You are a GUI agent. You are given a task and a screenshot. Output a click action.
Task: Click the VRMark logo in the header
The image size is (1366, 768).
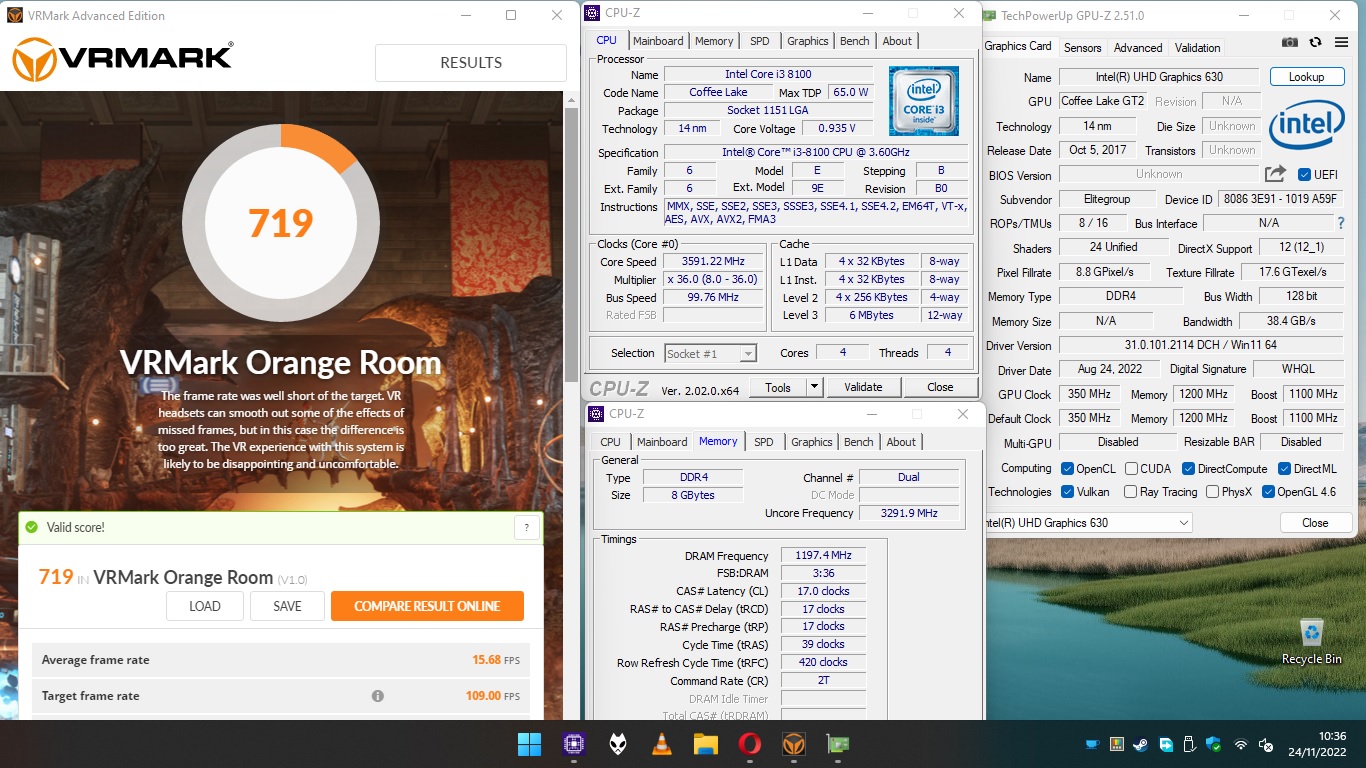point(122,60)
